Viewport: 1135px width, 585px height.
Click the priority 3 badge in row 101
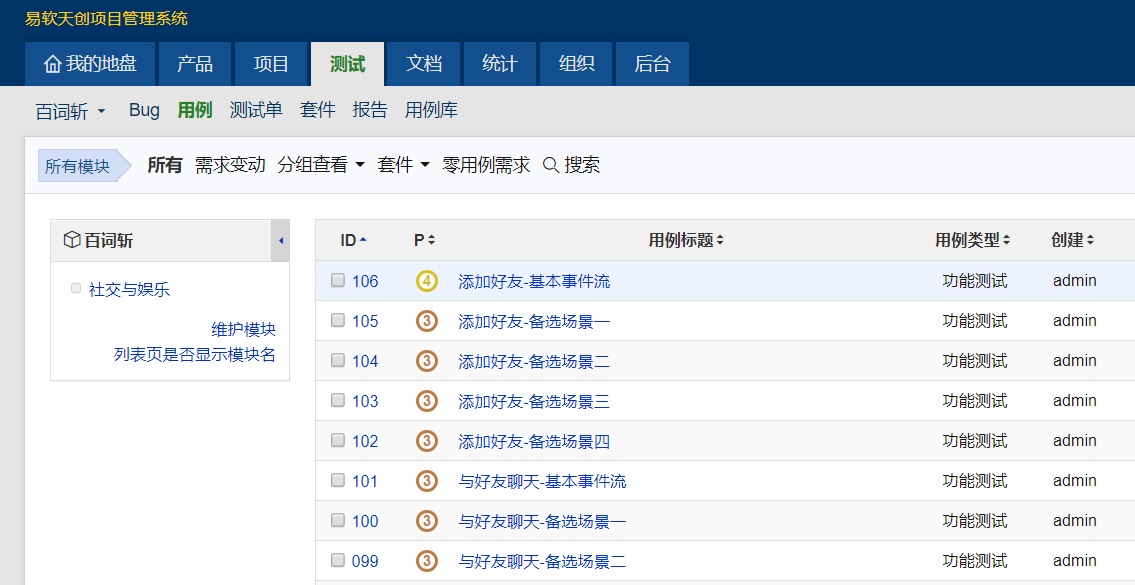(427, 481)
